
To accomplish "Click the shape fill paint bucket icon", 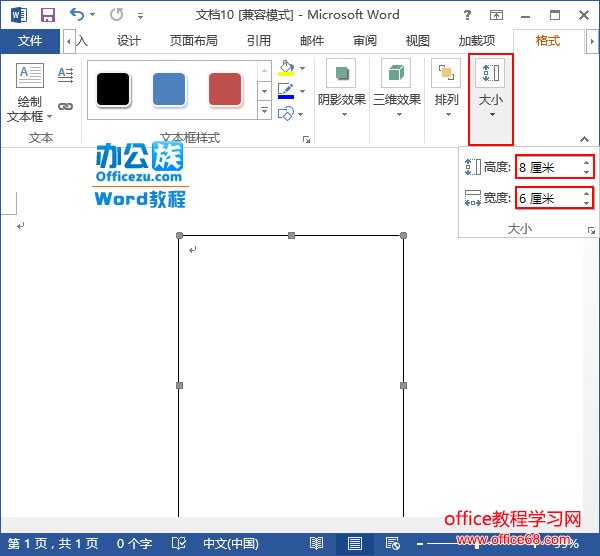I will tap(286, 68).
